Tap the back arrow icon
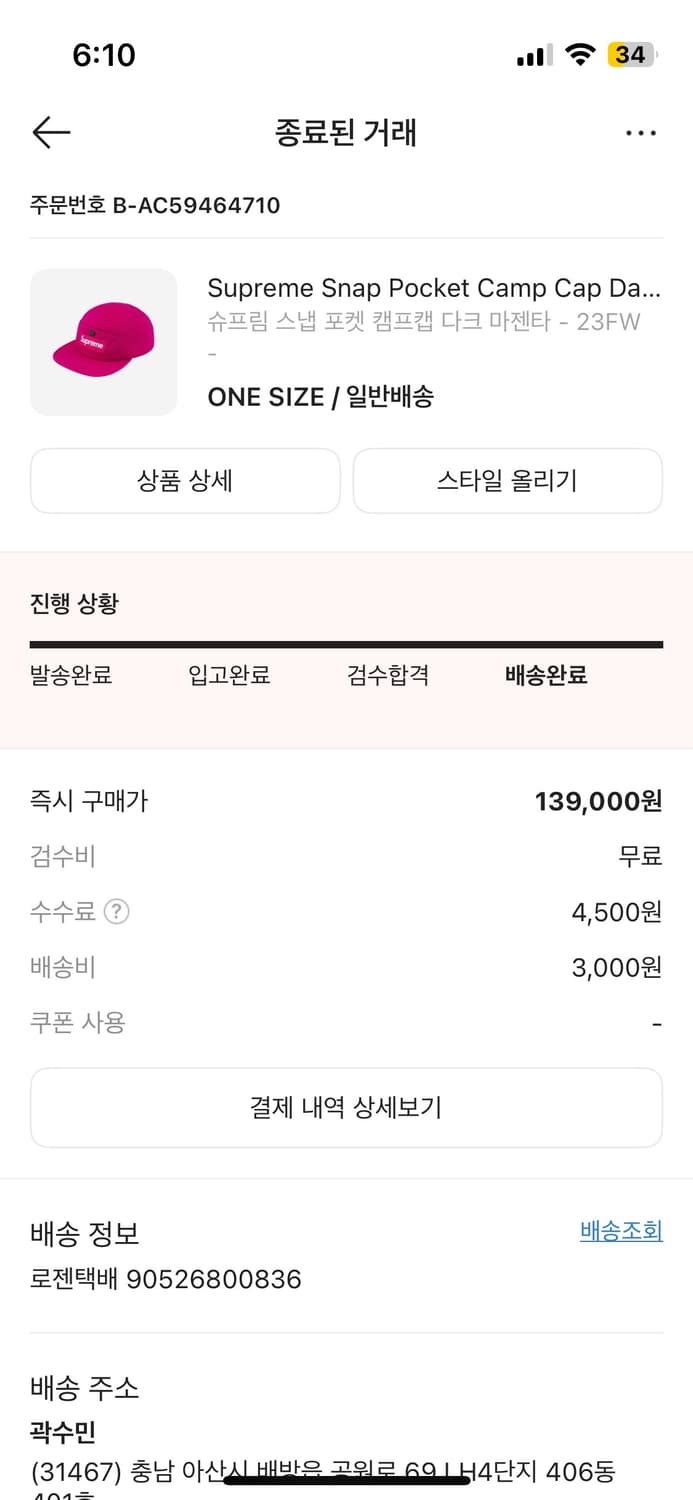 pos(51,132)
